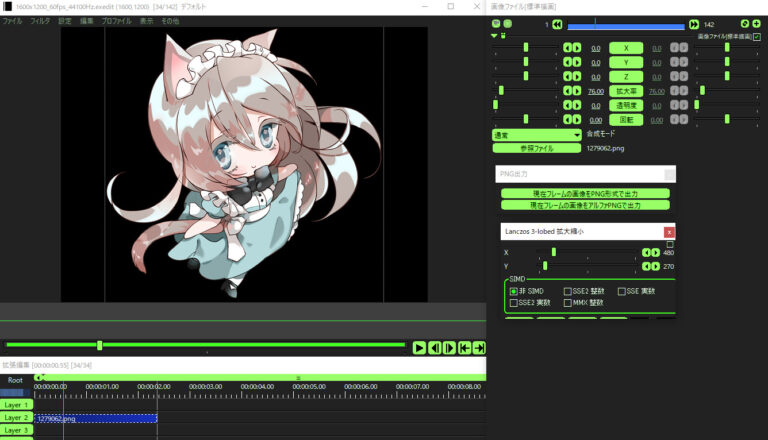
Task: Collapse the settings with the green triangle
Action: click(494, 37)
